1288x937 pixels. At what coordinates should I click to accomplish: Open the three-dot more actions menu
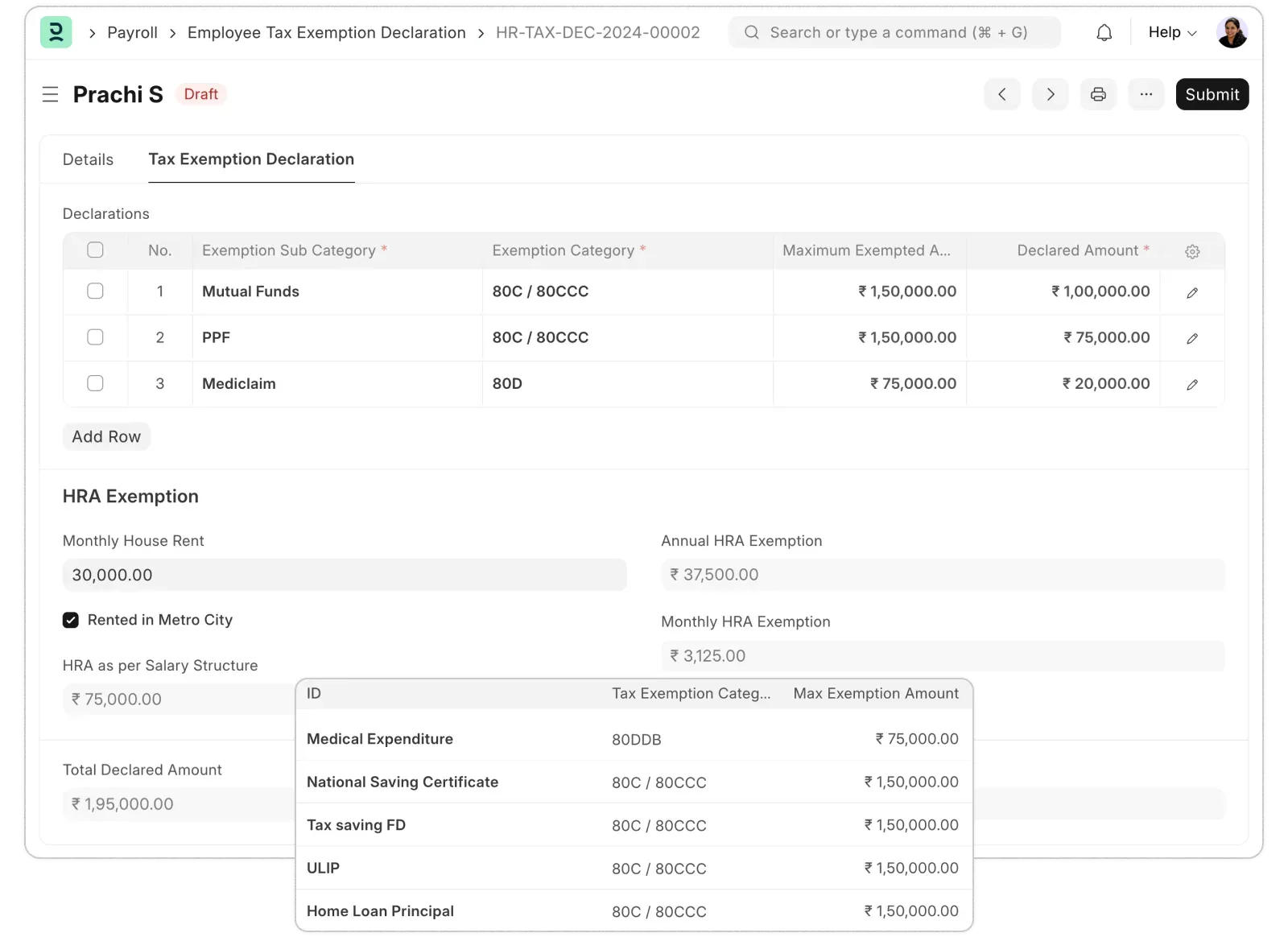(x=1146, y=94)
